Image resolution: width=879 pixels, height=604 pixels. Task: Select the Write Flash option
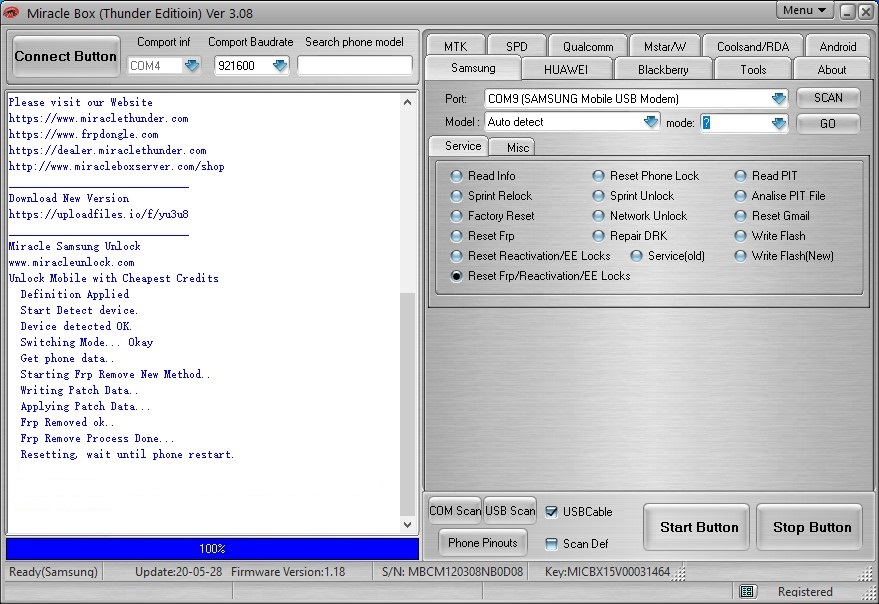click(x=741, y=236)
